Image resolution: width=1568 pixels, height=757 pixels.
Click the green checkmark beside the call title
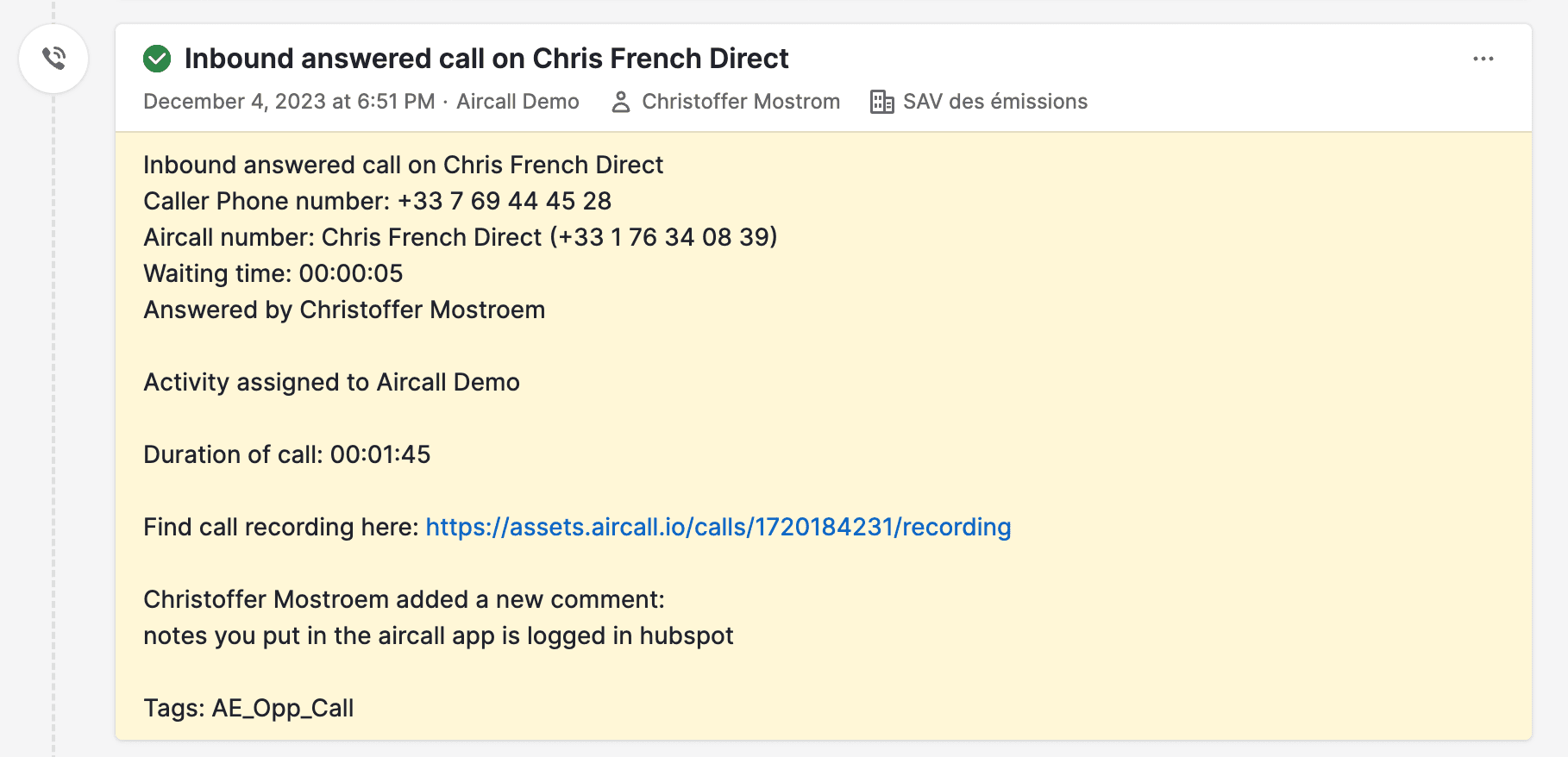[157, 59]
